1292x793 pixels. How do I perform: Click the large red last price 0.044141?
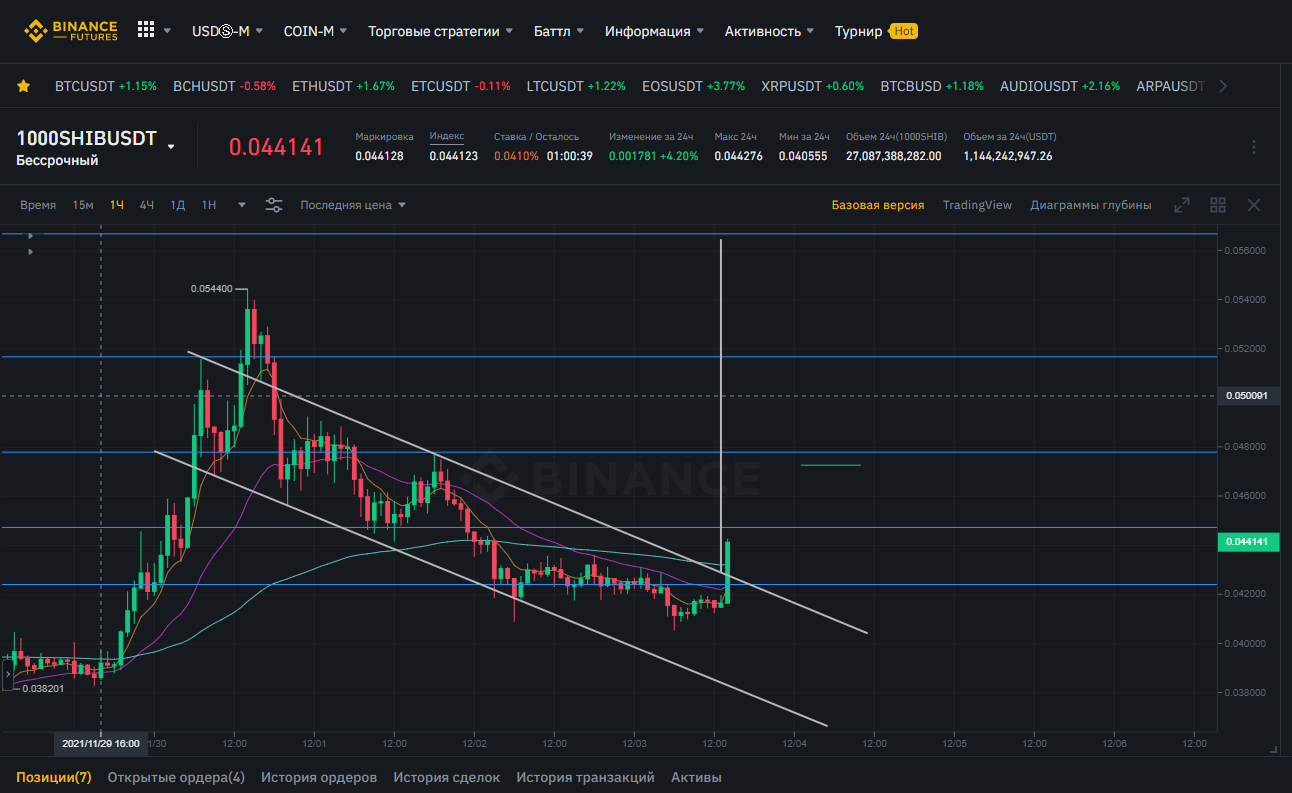(x=277, y=147)
